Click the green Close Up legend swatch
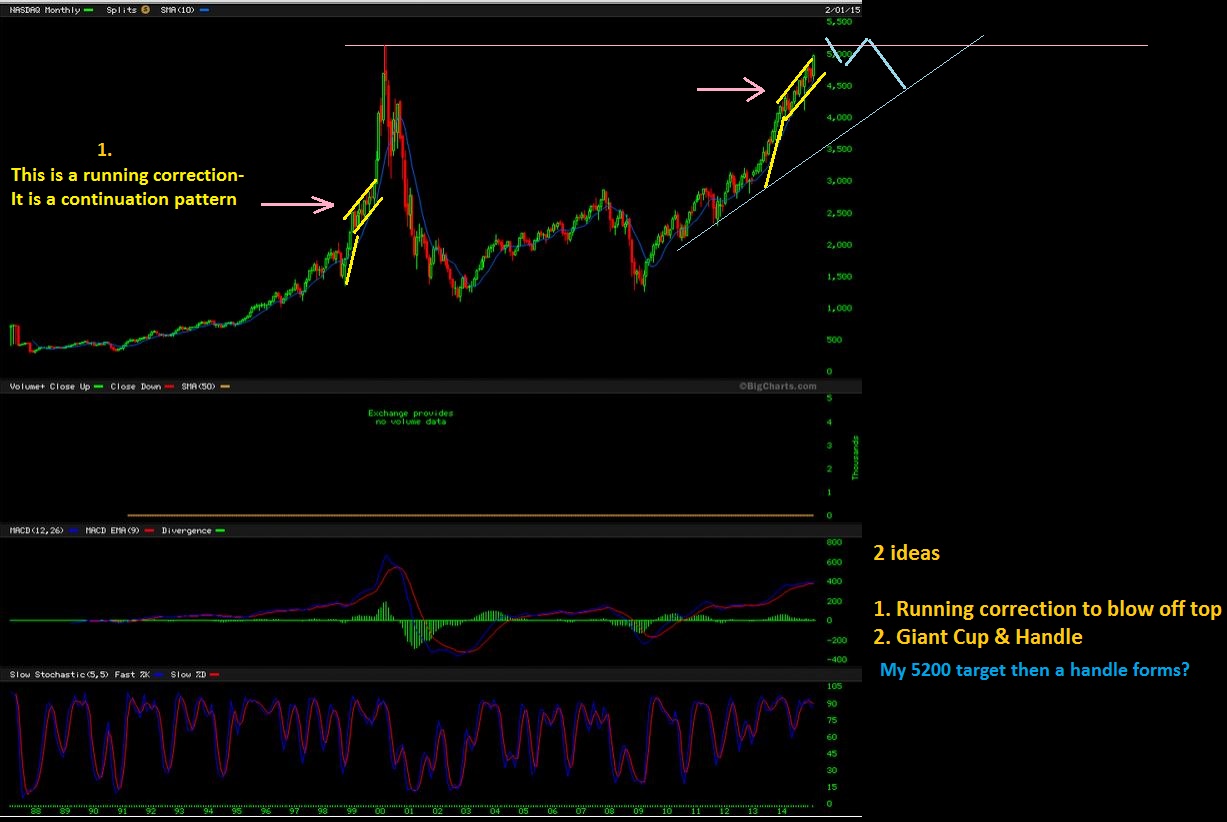The width and height of the screenshot is (1227, 822). (x=100, y=386)
